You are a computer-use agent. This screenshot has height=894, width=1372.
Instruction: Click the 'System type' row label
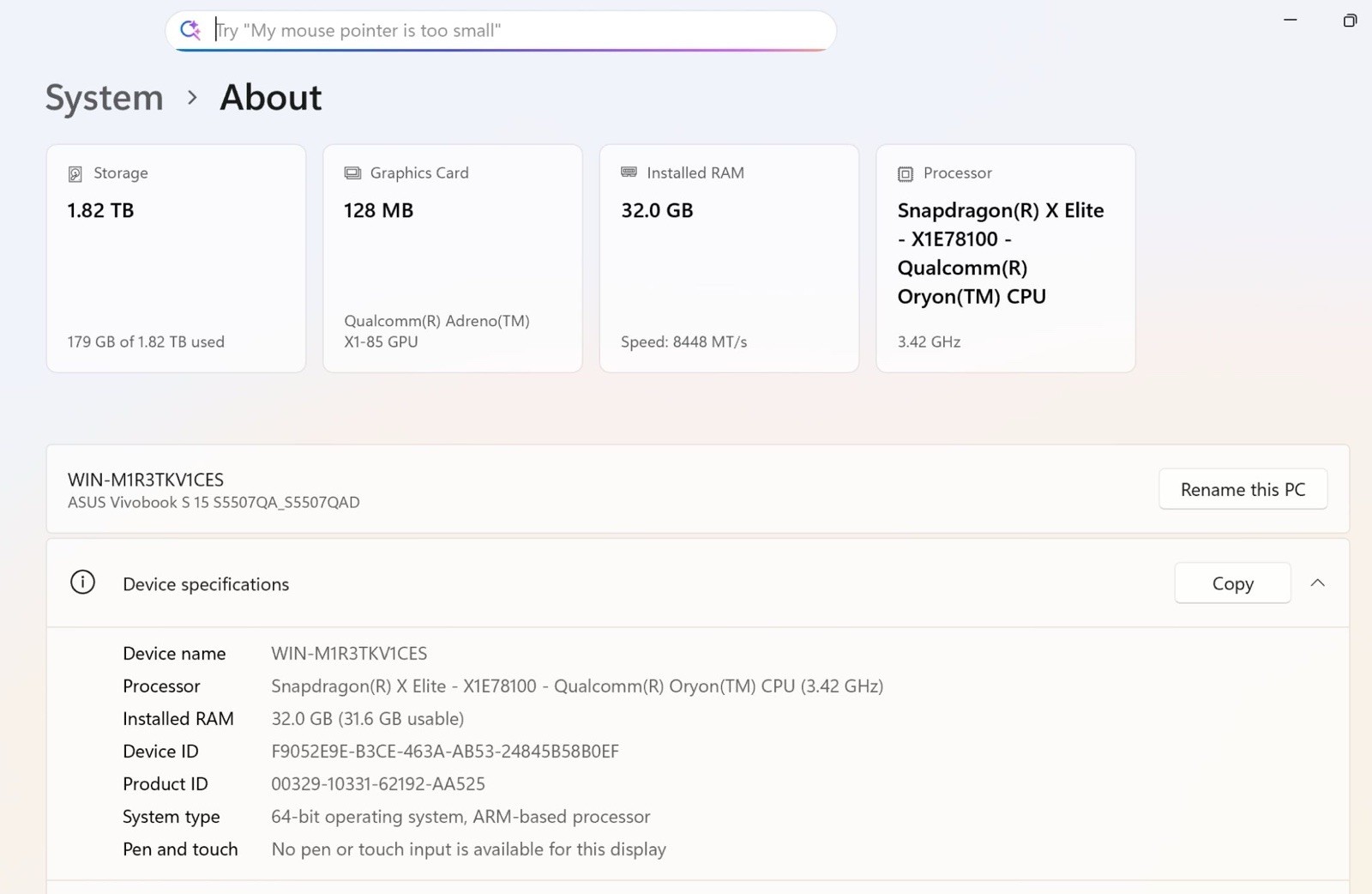click(x=171, y=816)
